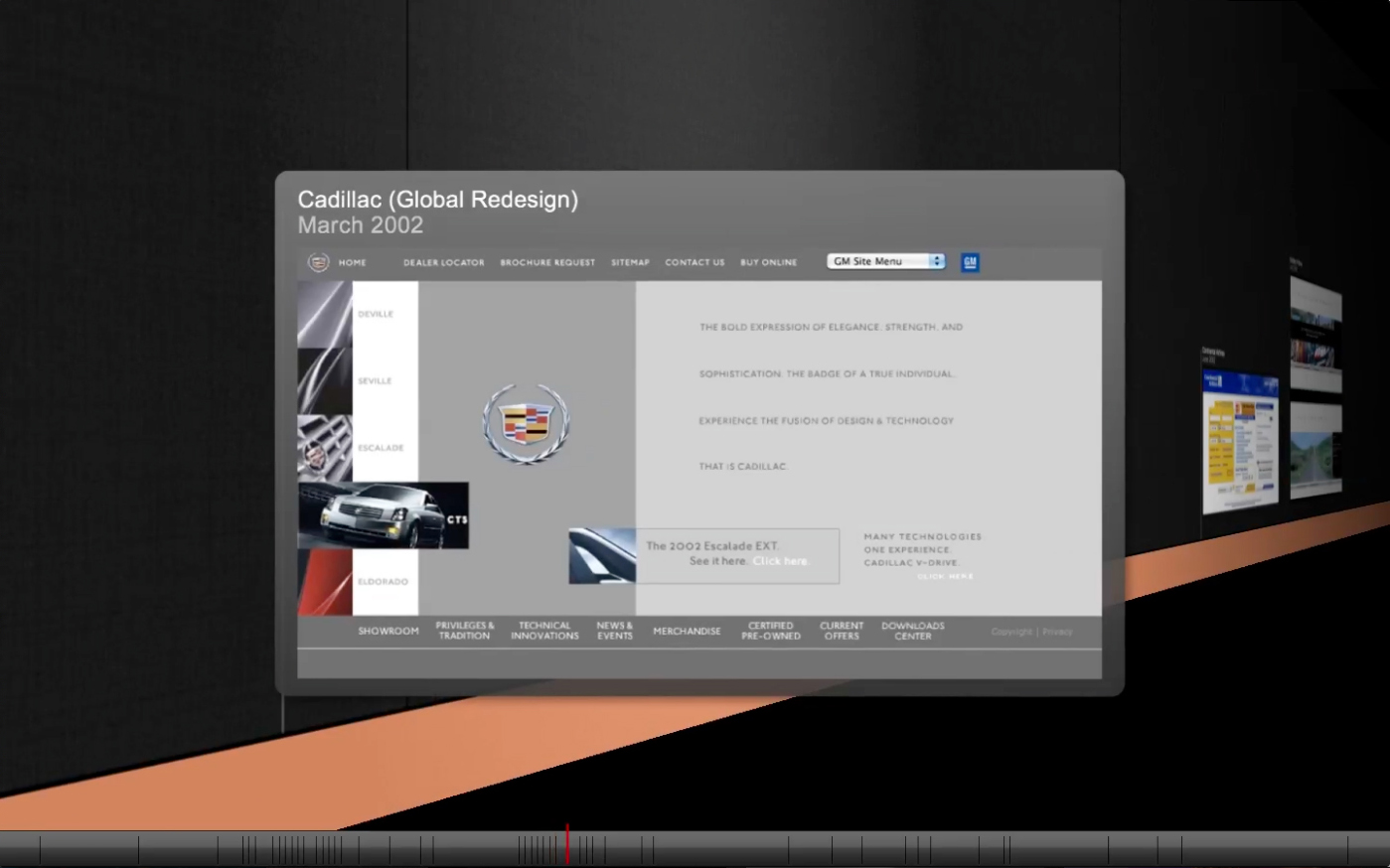The image size is (1390, 868).
Task: Open CURRENT OFFERS in the bottom navigation
Action: (x=842, y=631)
